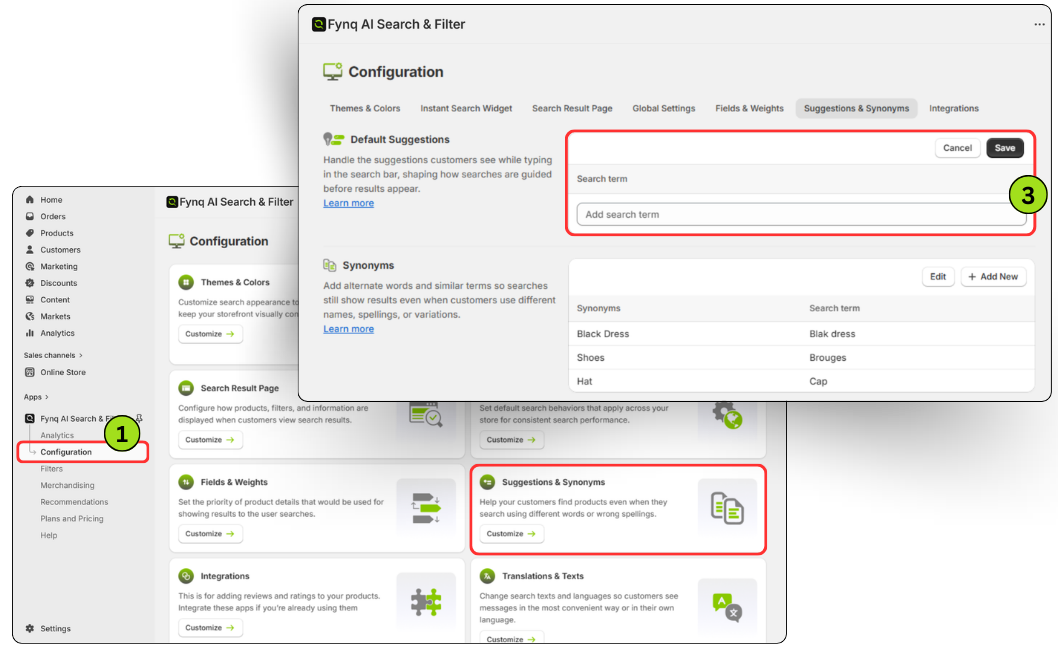Open Learn more under Synonyms
The image size is (1058, 648).
(x=348, y=329)
